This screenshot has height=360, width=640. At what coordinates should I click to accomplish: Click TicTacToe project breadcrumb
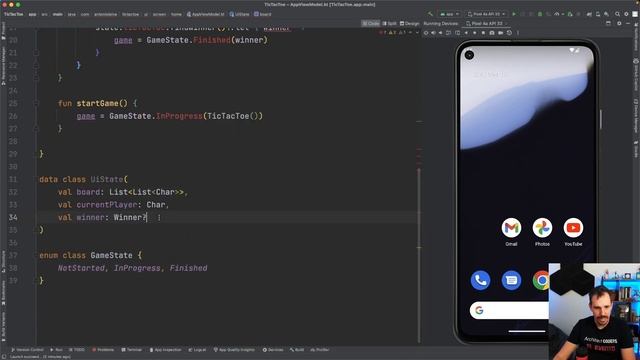pyautogui.click(x=13, y=14)
